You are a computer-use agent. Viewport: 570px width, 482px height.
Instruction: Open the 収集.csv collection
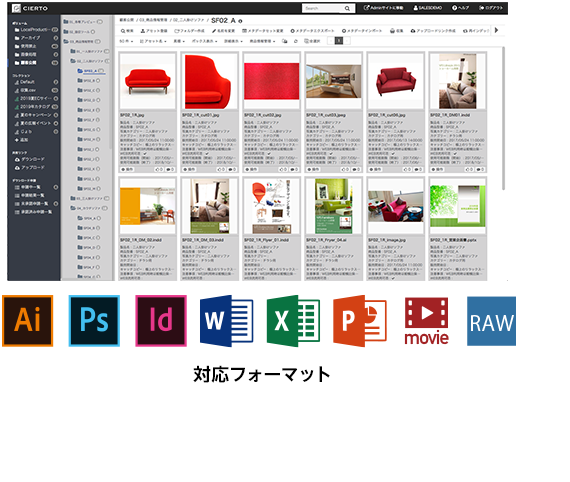click(x=36, y=90)
